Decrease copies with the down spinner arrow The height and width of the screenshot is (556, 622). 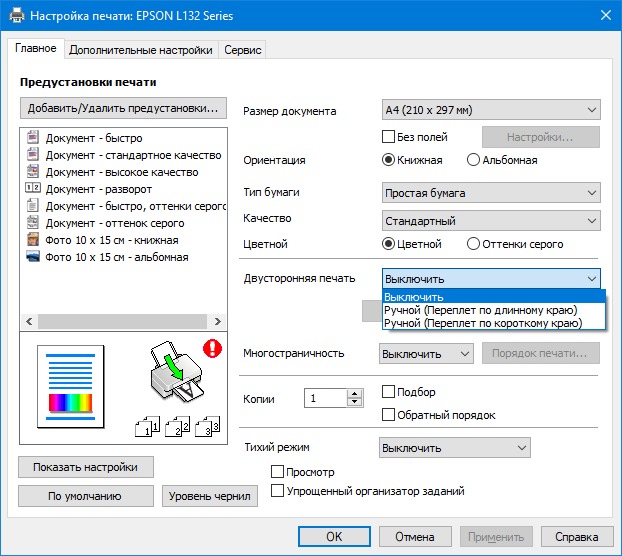[x=355, y=402]
